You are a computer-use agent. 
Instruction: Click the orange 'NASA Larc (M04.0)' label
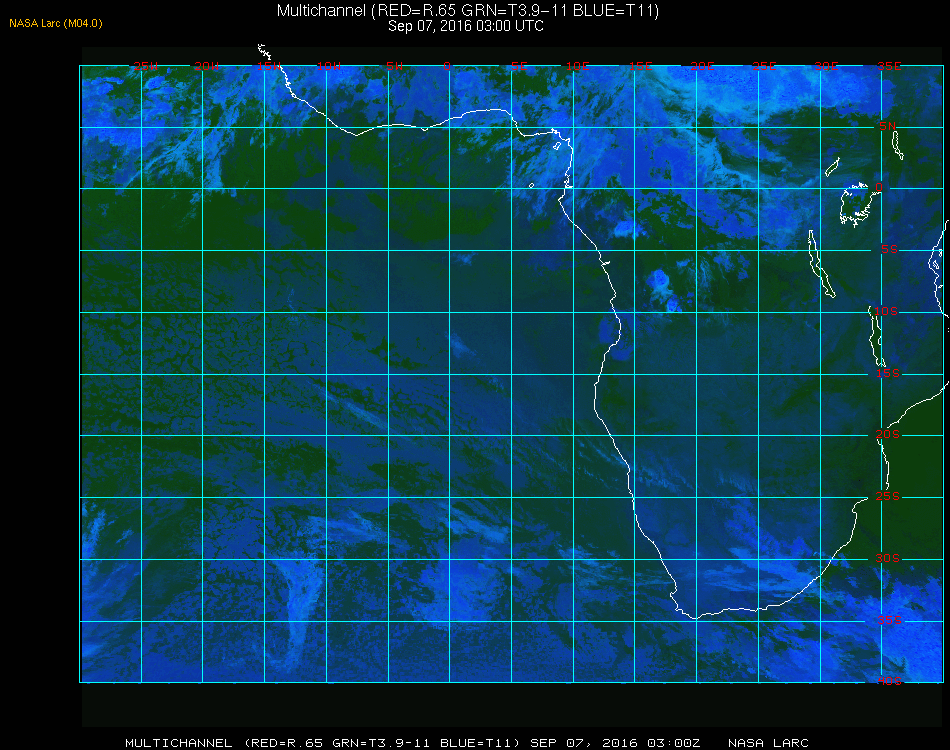[56, 23]
